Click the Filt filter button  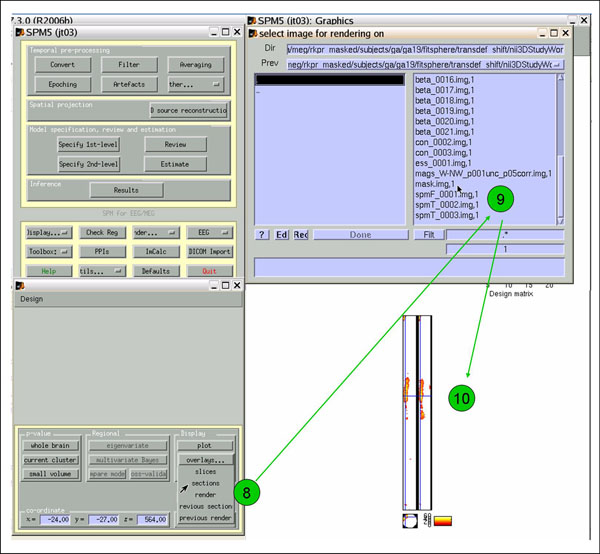tap(427, 234)
